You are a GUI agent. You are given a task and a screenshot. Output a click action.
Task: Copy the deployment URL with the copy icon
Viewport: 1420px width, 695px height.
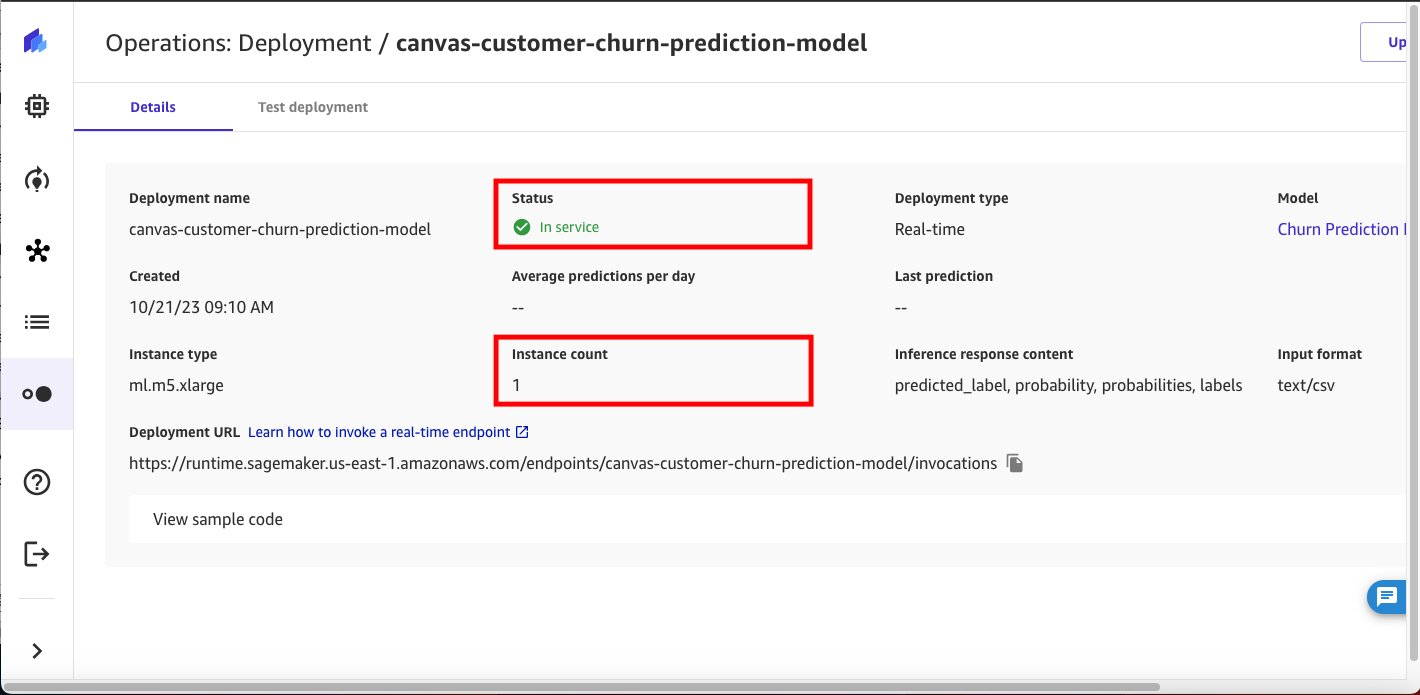click(x=1015, y=463)
